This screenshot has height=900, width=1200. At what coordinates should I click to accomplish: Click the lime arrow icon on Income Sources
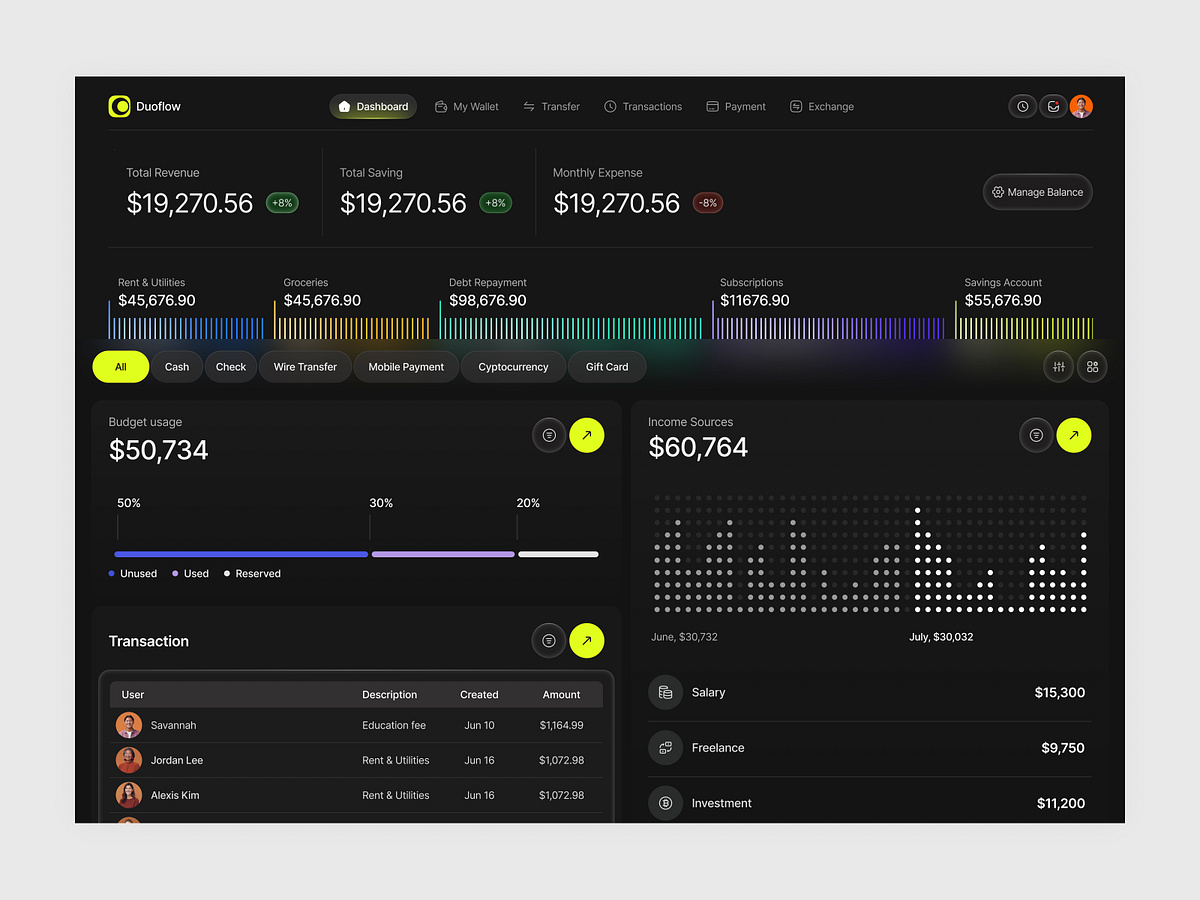[1074, 435]
